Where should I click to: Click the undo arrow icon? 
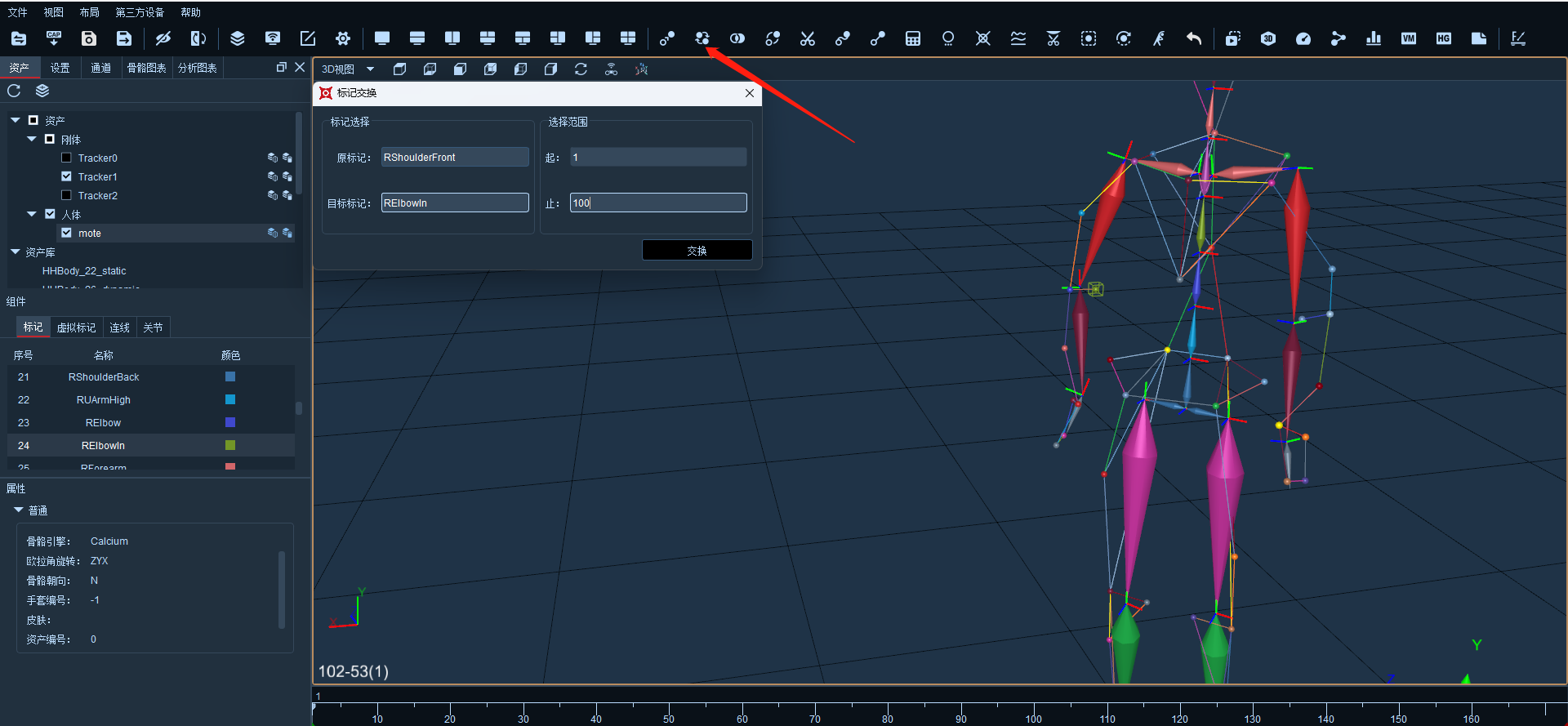[x=1194, y=38]
